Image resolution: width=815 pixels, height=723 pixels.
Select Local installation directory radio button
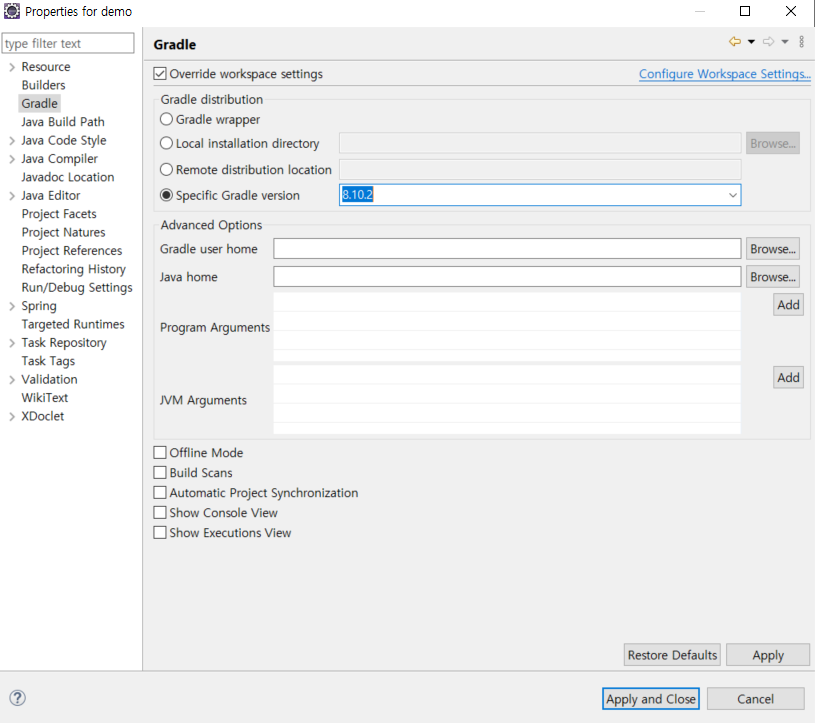click(x=166, y=143)
